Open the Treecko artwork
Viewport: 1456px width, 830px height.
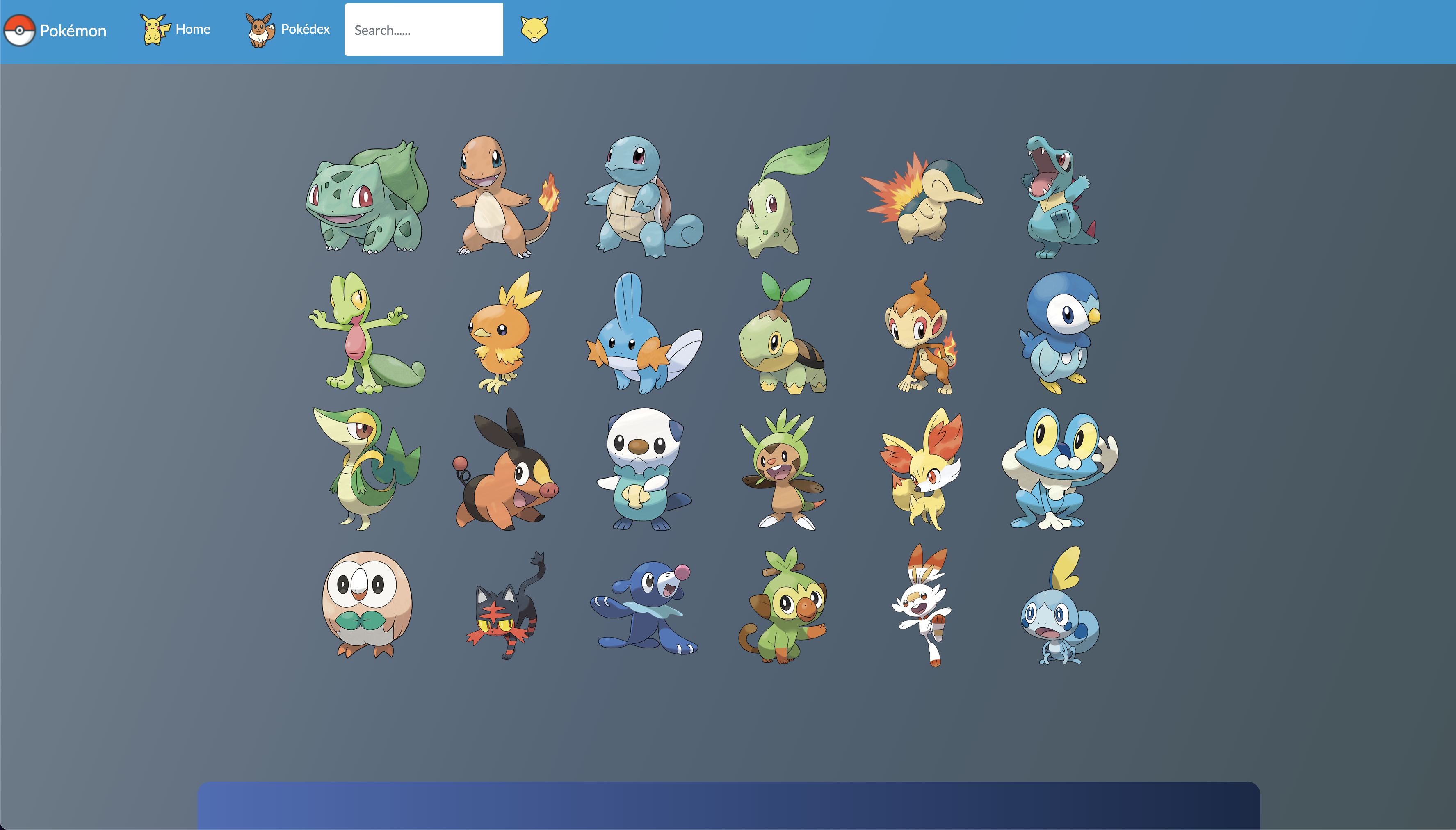click(x=367, y=333)
